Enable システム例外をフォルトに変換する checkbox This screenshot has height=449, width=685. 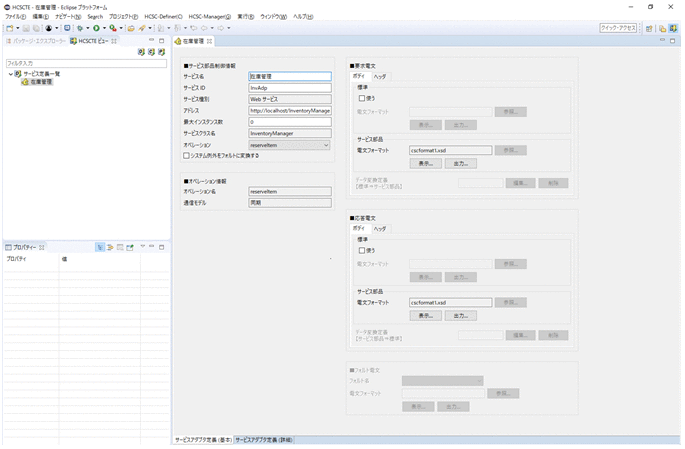click(186, 155)
